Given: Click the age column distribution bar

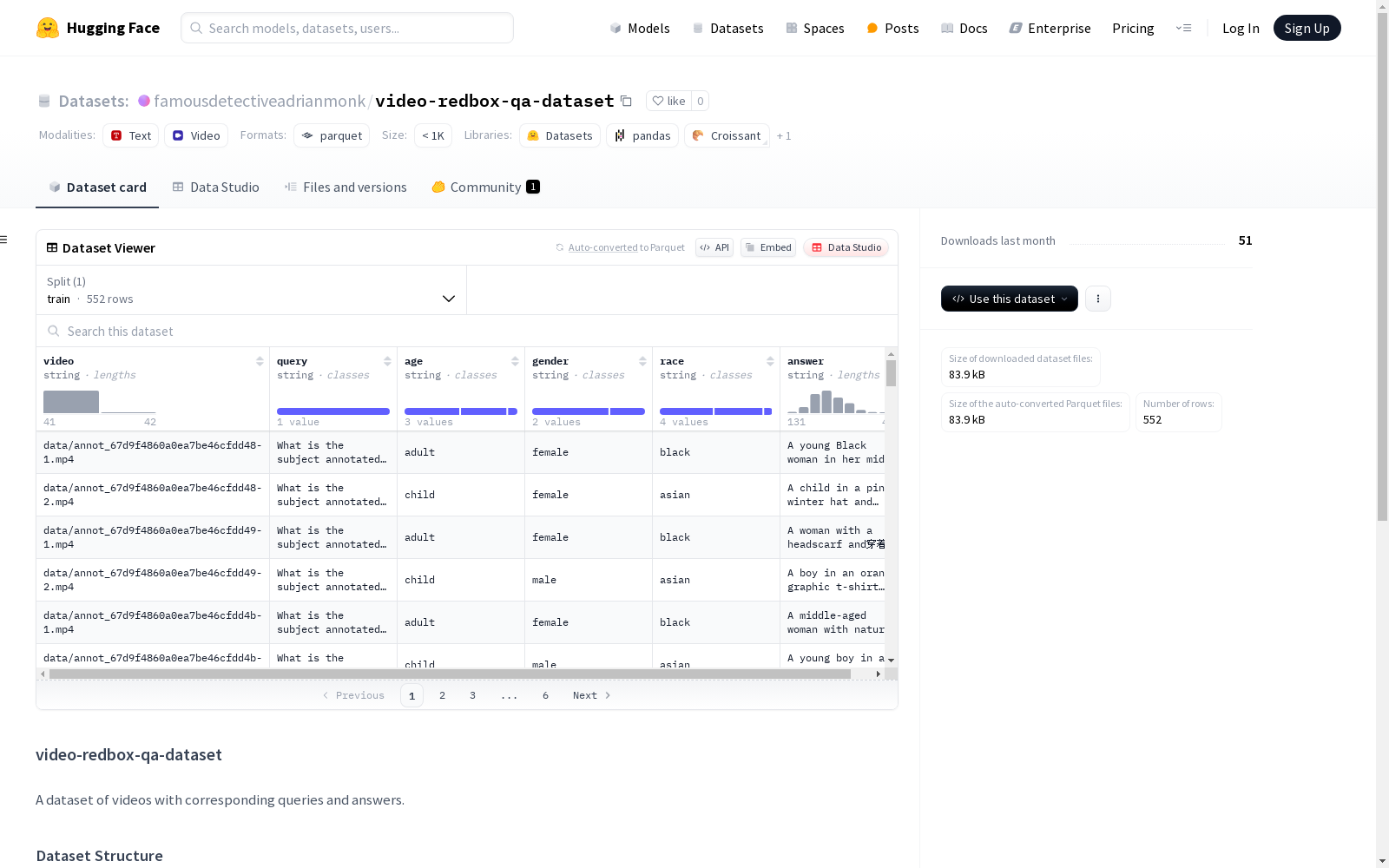Looking at the screenshot, I should click(x=461, y=411).
